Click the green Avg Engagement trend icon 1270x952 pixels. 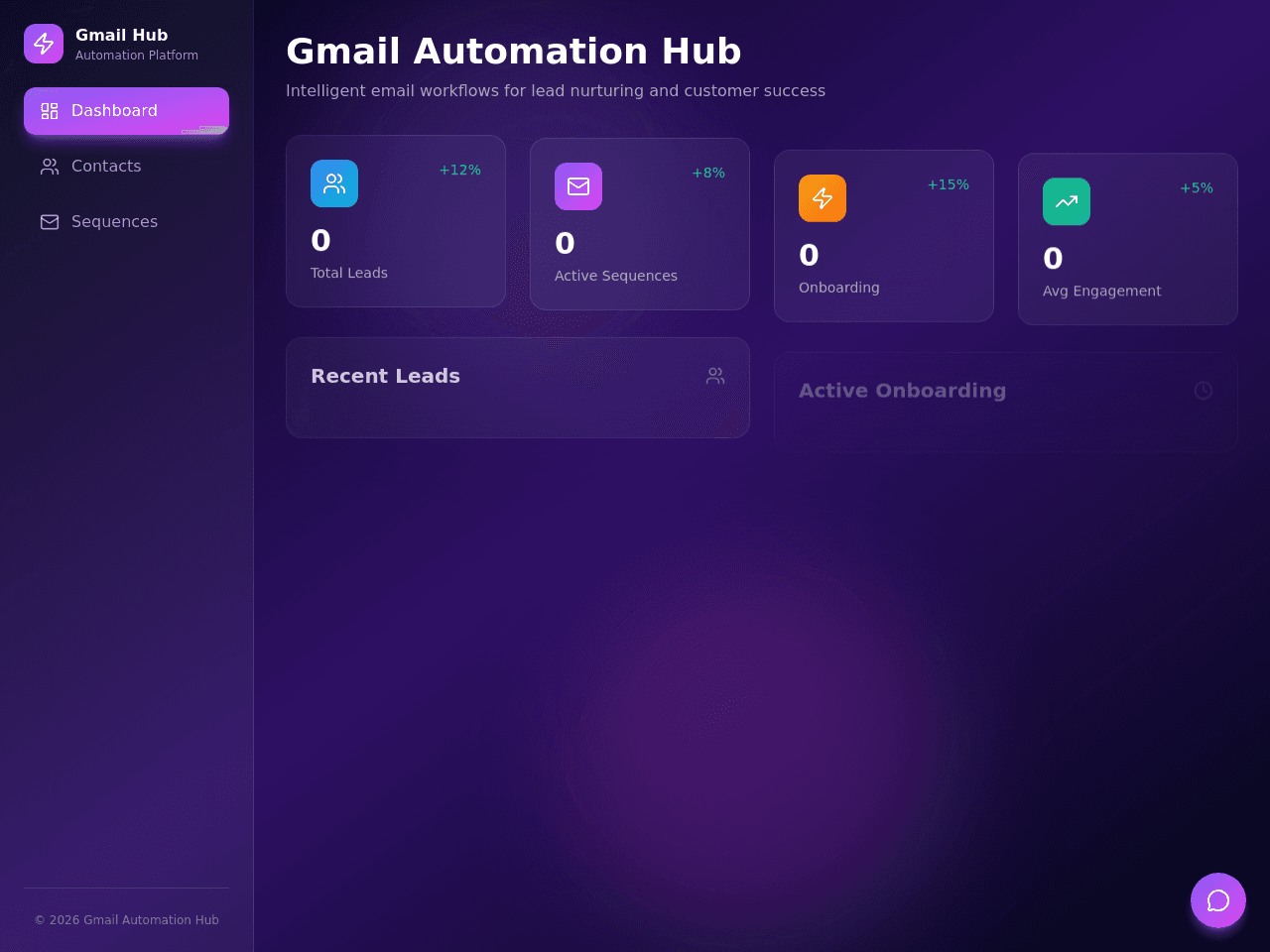coord(1067,201)
